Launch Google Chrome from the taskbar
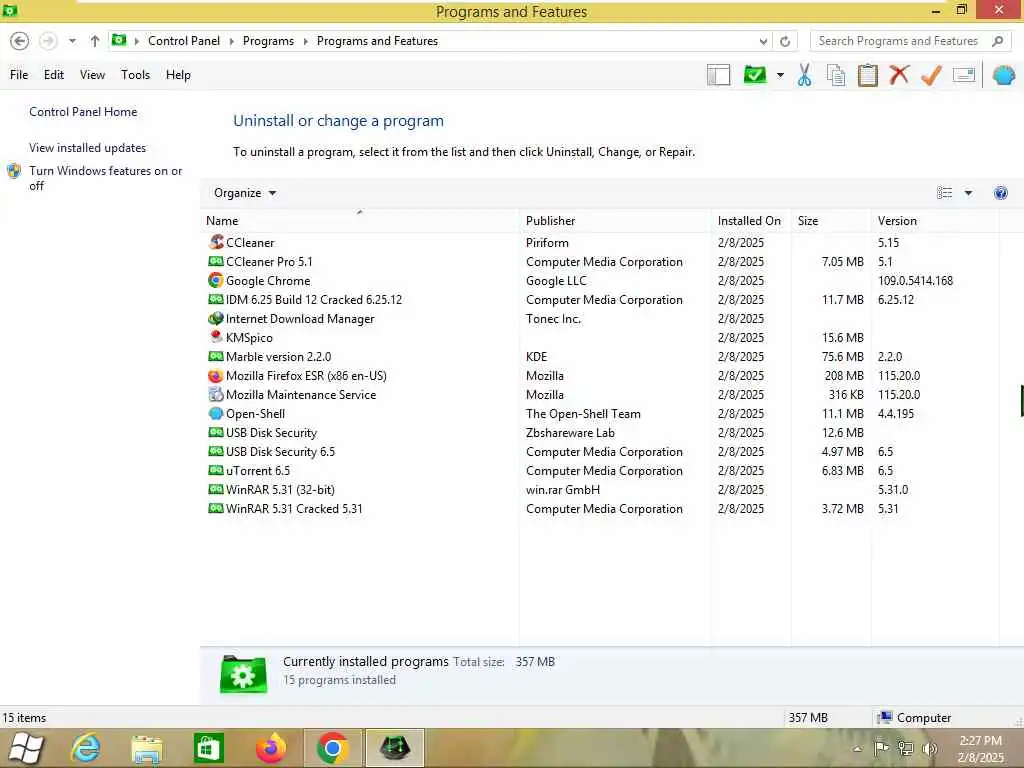The width and height of the screenshot is (1024, 768). [332, 748]
